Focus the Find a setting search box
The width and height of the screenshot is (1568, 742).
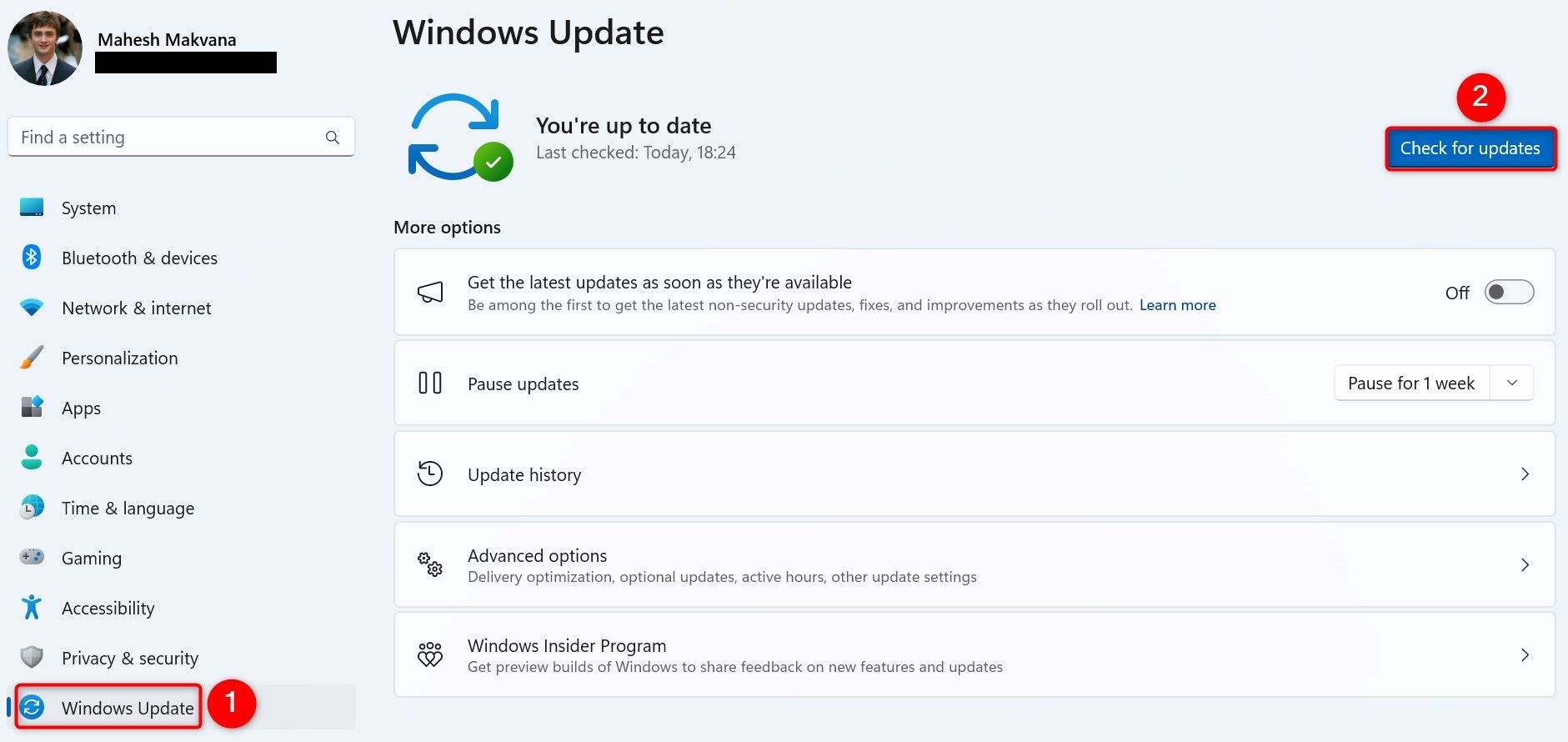[x=181, y=137]
